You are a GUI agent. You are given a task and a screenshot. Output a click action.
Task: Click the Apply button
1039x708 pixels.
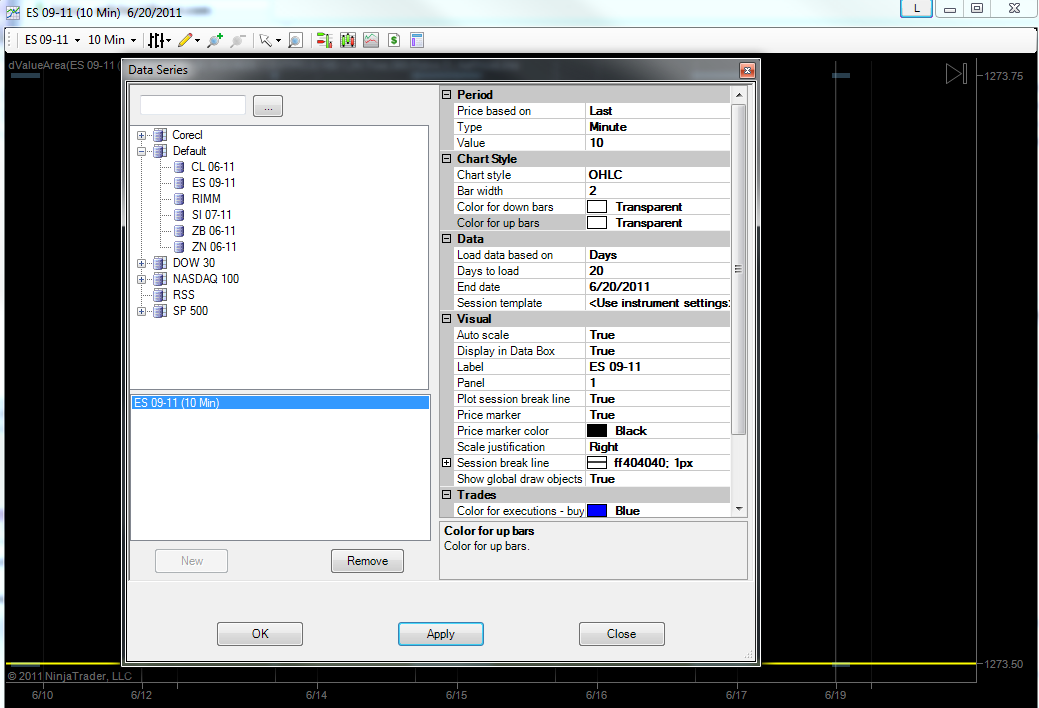tap(441, 634)
